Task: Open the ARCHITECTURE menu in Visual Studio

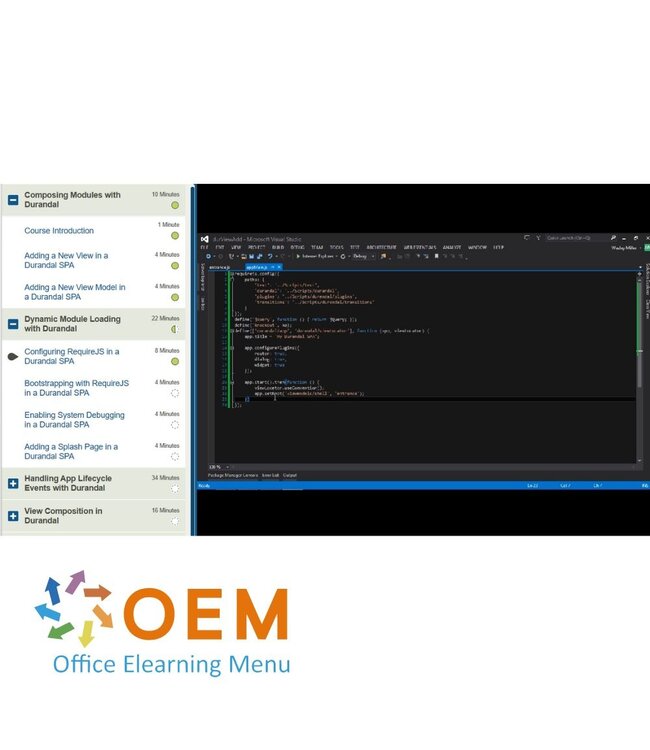Action: click(x=381, y=247)
